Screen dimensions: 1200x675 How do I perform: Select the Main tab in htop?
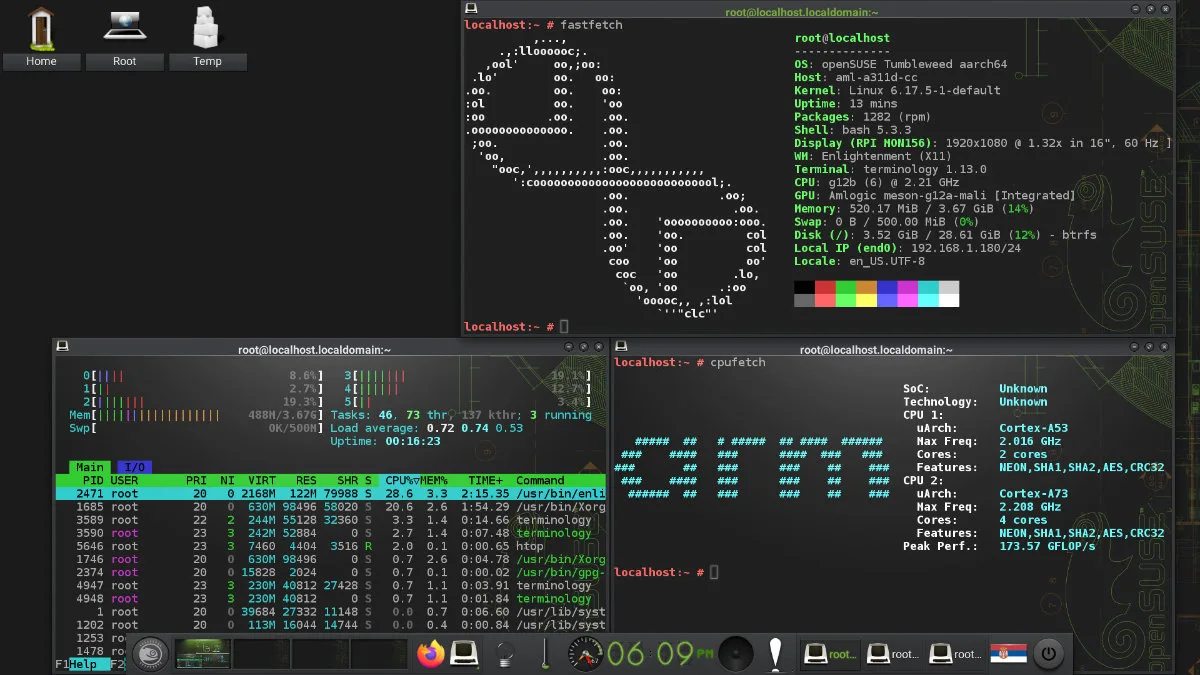click(89, 467)
